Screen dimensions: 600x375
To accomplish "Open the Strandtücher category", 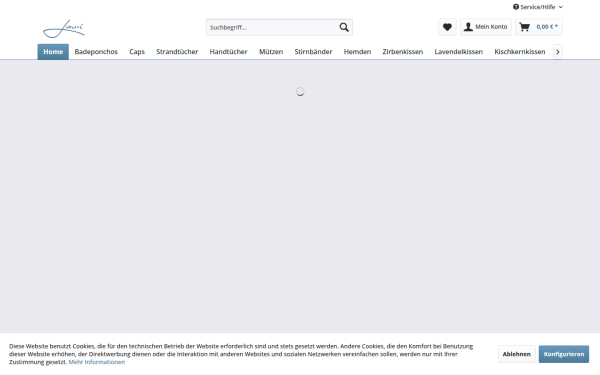I will point(177,52).
